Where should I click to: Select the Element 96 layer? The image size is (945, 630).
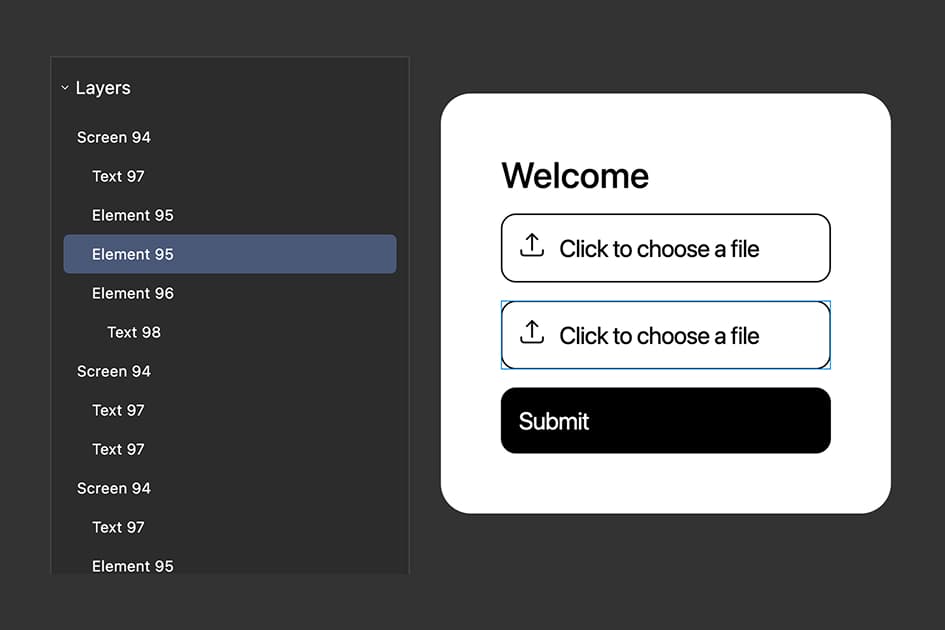[133, 293]
